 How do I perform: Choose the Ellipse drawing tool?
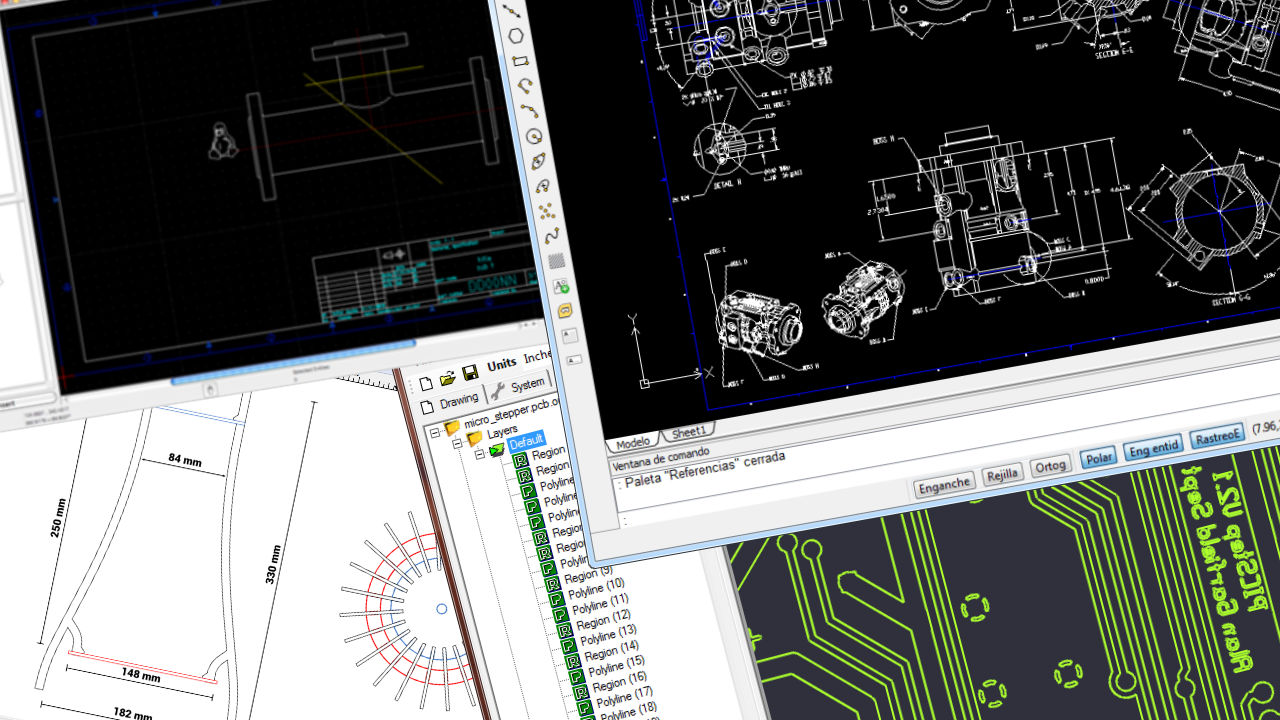[537, 160]
